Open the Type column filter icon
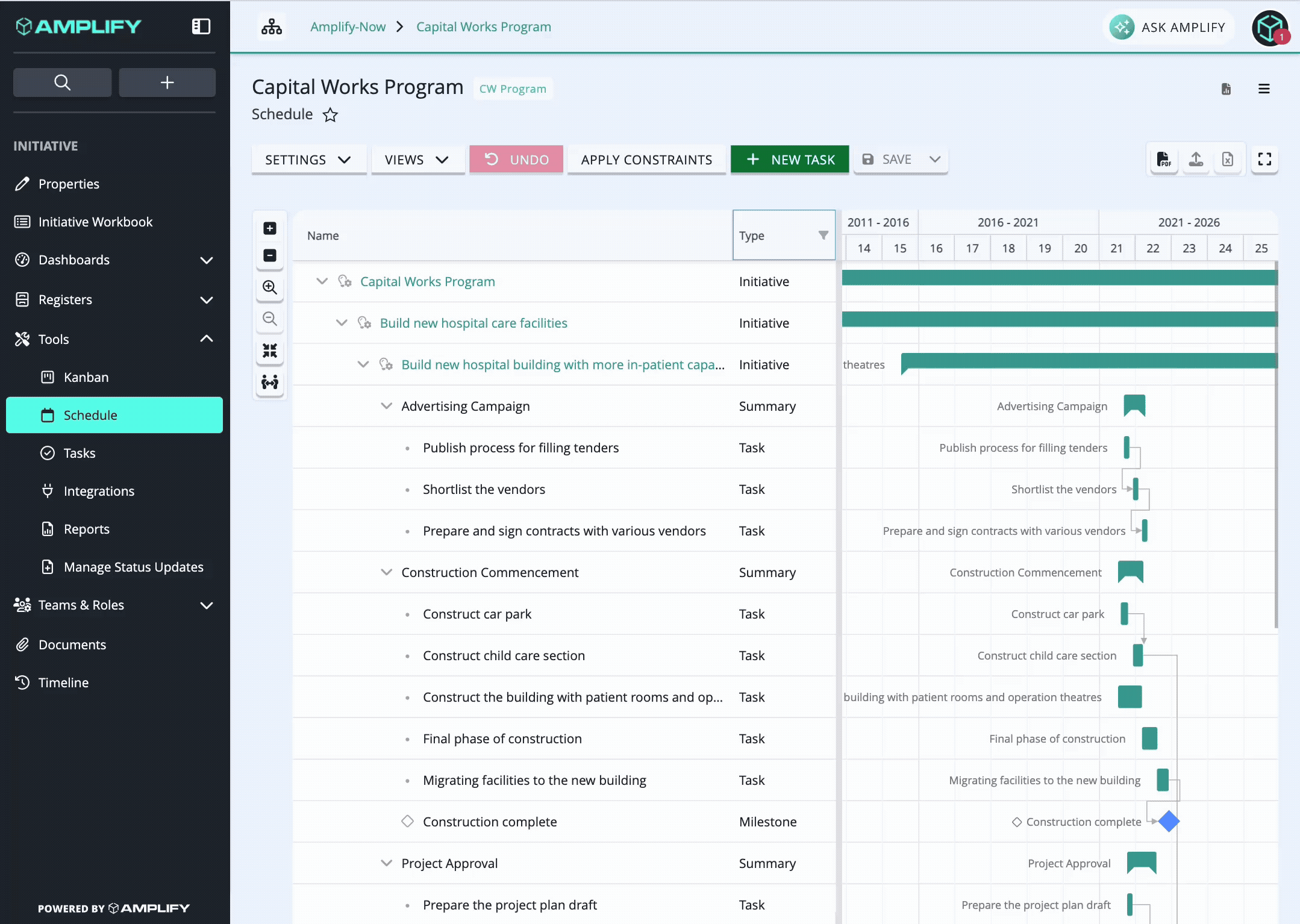Viewport: 1300px width, 924px height. (x=823, y=236)
